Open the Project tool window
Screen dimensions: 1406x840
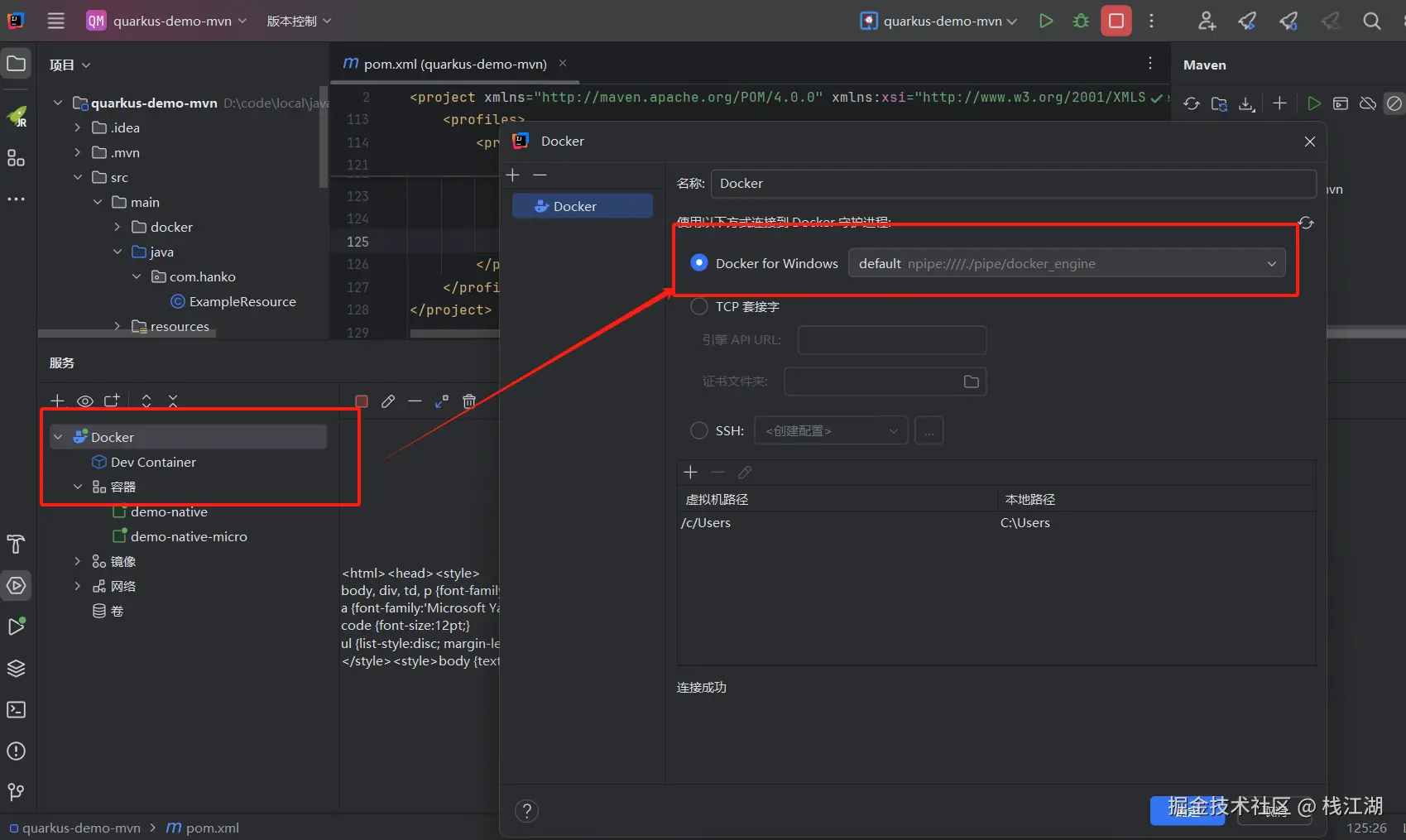pyautogui.click(x=17, y=64)
